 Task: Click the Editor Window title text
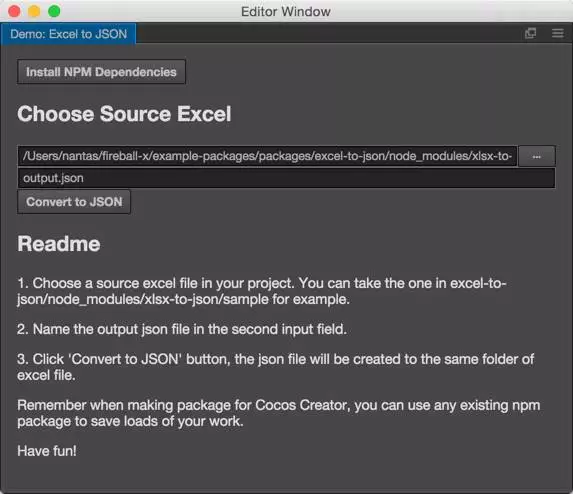[286, 11]
